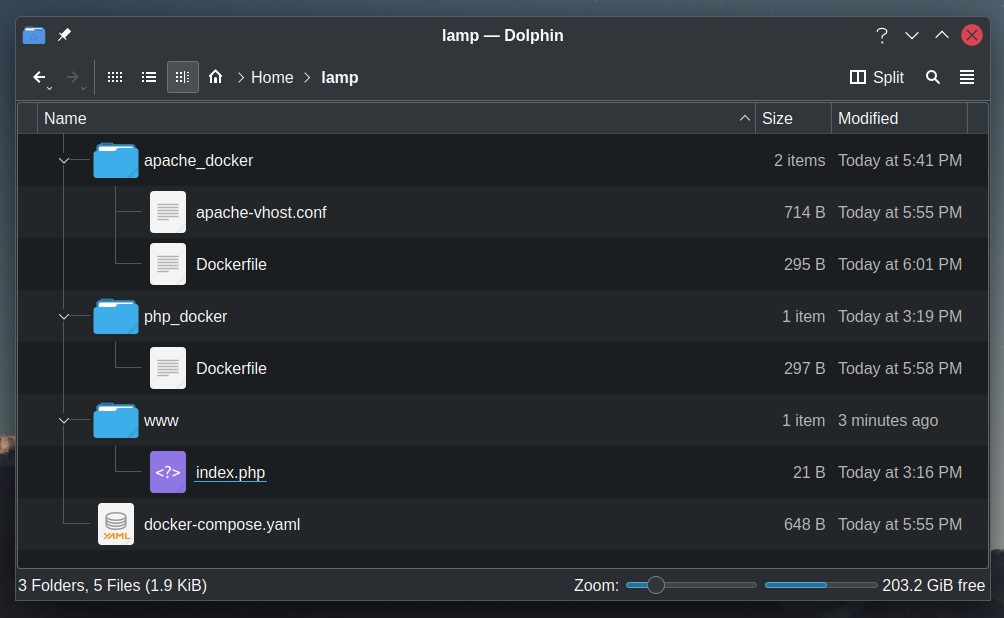Screen dimensions: 1004x618
Task: Click the Dolphin window menu icon
Action: click(34, 35)
